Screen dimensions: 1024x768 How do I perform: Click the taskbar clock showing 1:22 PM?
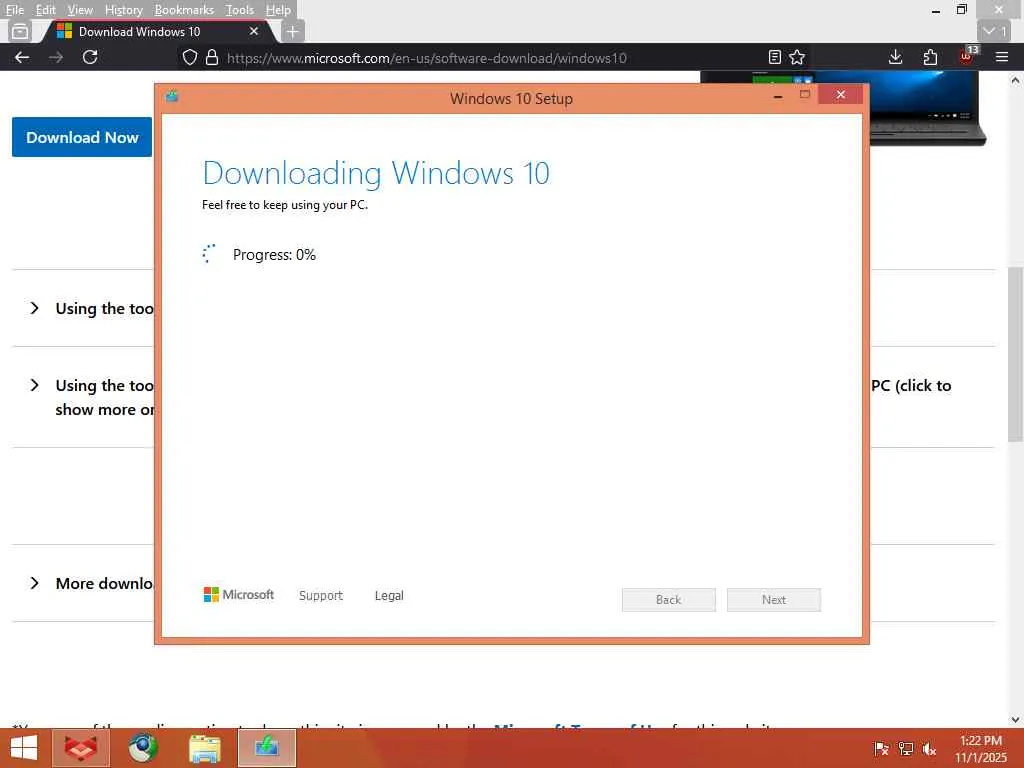click(981, 748)
